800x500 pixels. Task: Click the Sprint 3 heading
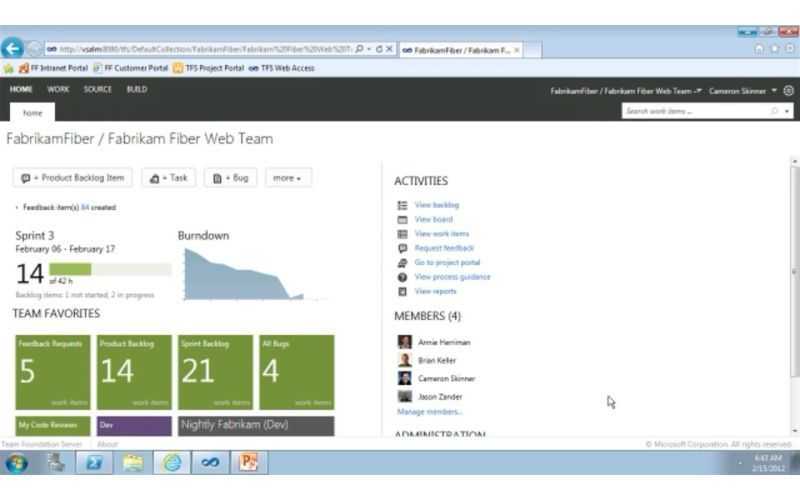point(35,236)
